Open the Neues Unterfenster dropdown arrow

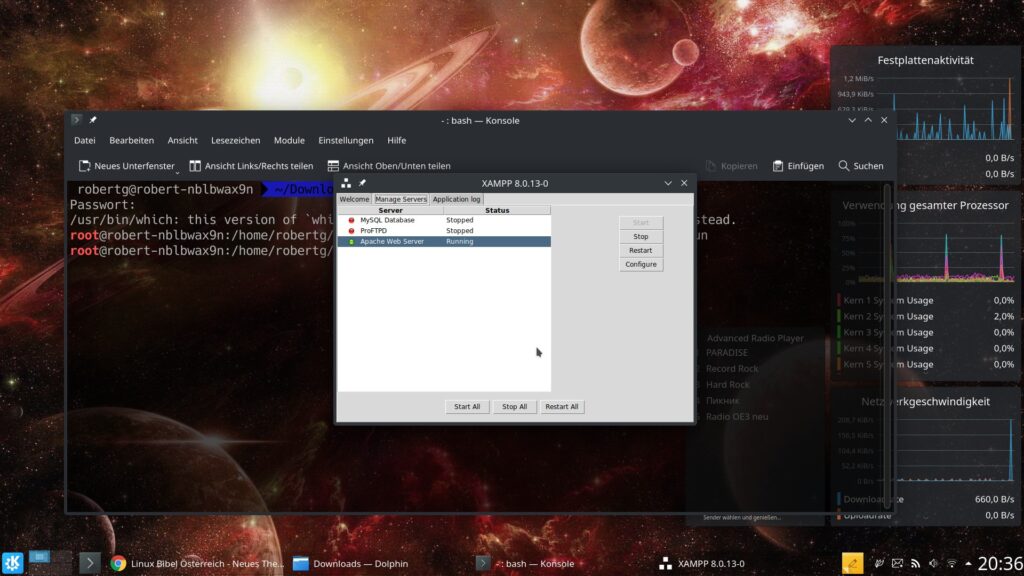click(x=177, y=171)
